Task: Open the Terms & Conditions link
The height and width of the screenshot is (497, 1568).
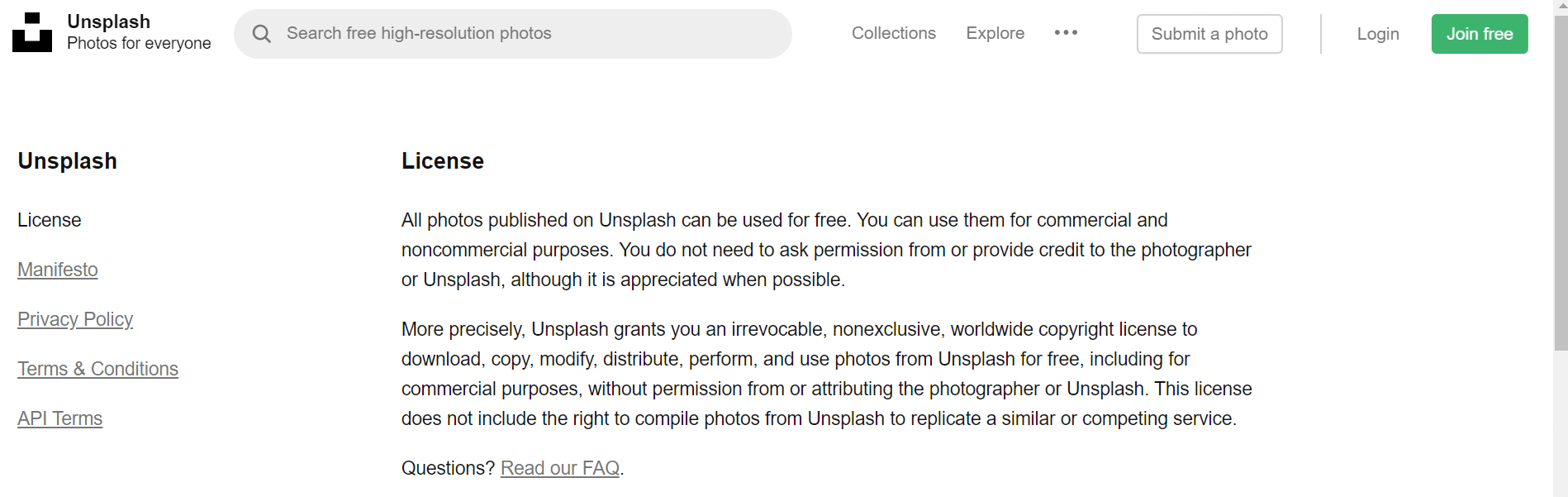Action: click(x=97, y=369)
